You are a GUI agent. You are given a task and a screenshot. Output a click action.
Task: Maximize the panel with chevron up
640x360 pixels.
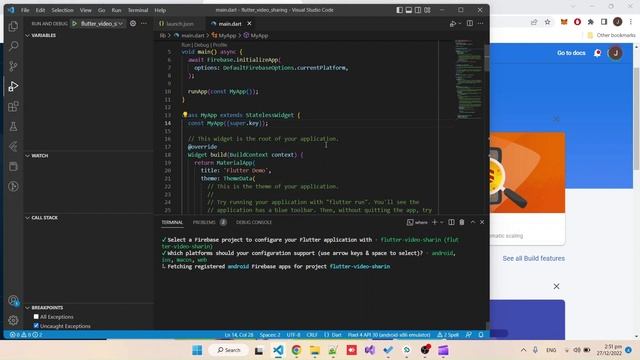[x=473, y=222]
